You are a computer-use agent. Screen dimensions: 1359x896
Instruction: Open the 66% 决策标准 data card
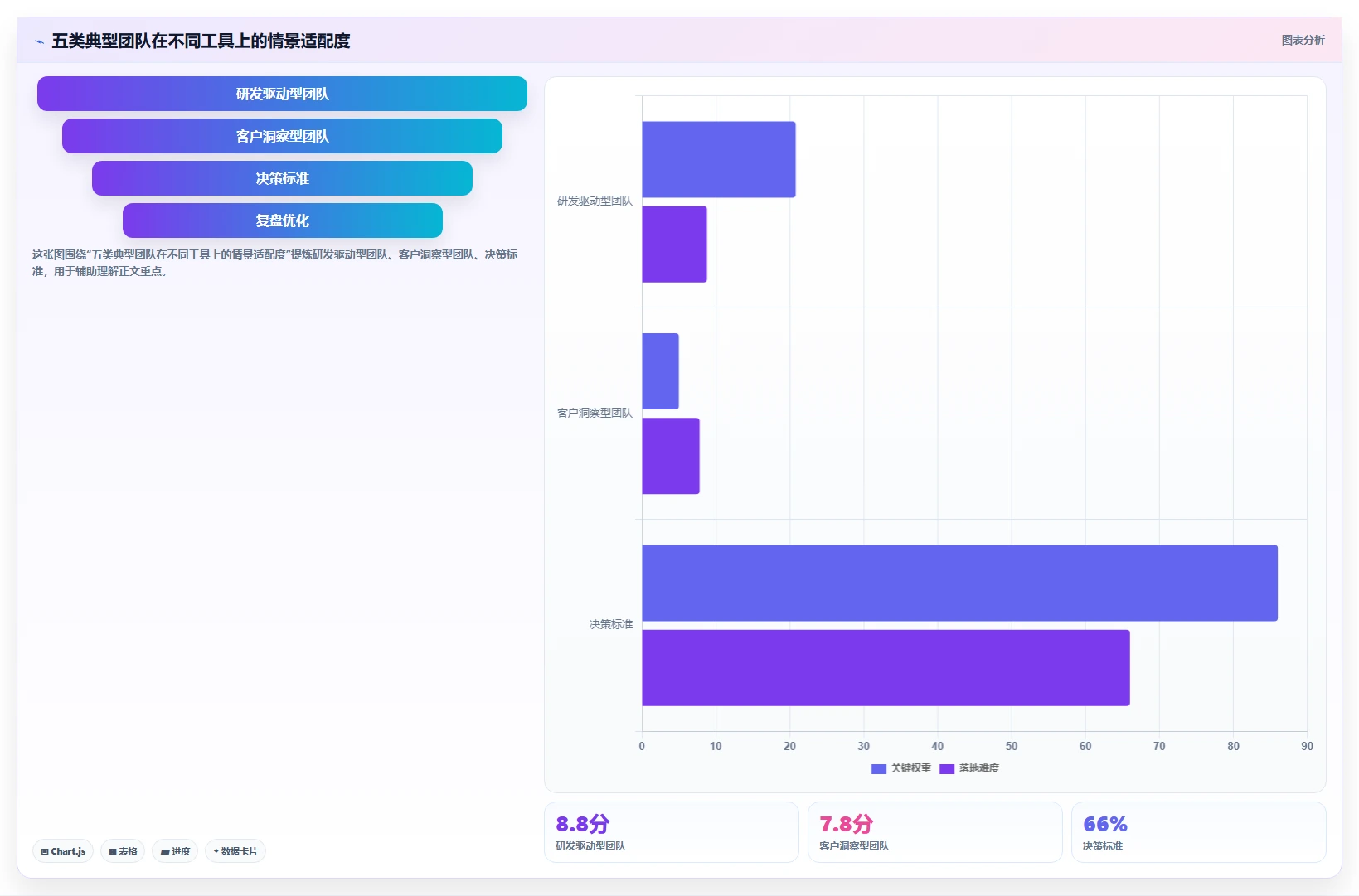tap(1198, 832)
